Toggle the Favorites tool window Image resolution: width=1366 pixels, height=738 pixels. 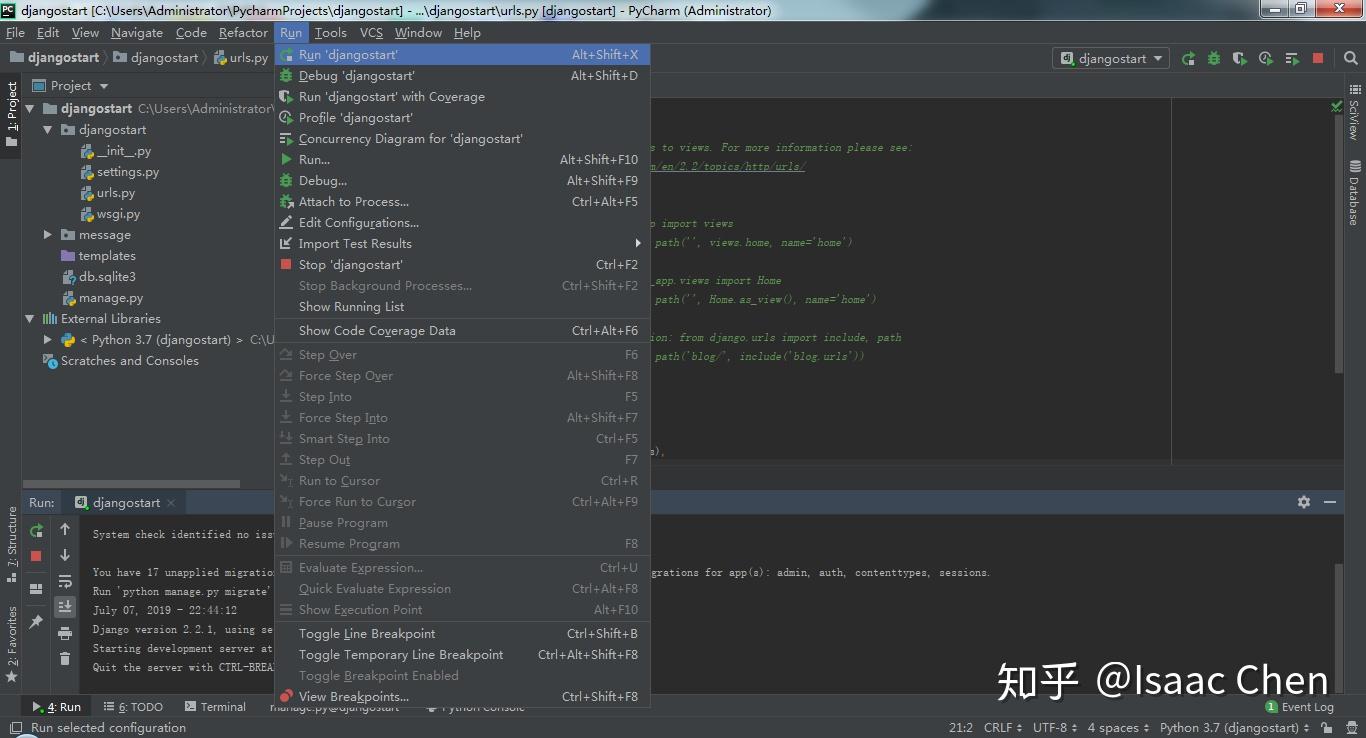[x=11, y=634]
